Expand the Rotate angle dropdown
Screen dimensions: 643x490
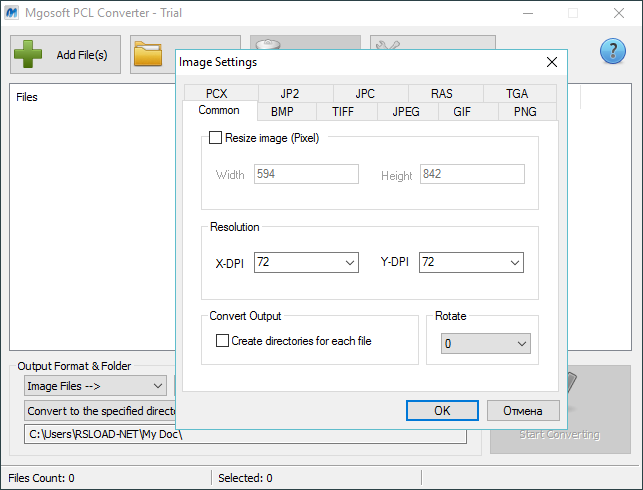click(x=486, y=343)
